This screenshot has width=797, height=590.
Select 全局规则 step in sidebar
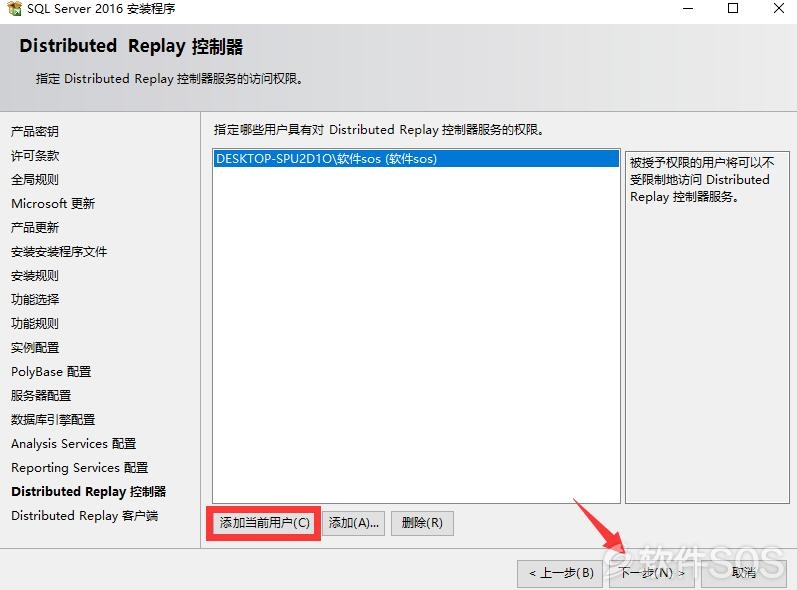(x=35, y=179)
